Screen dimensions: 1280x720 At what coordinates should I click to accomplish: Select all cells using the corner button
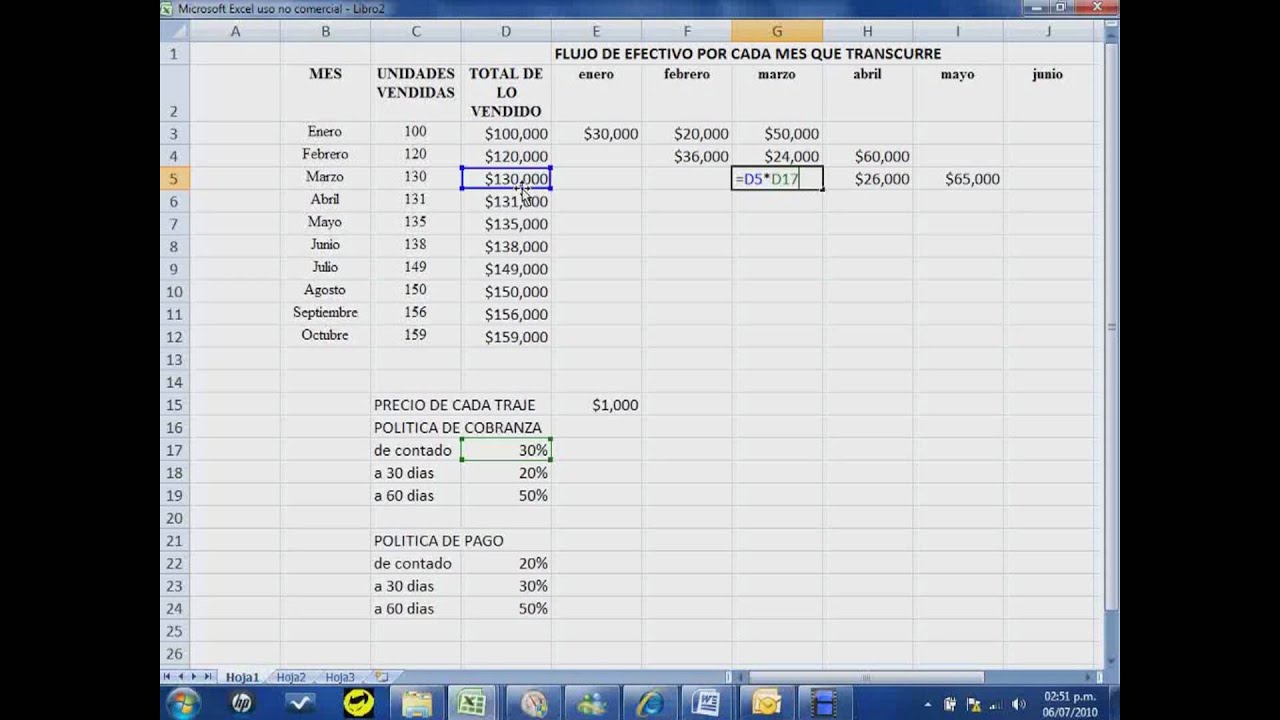175,32
